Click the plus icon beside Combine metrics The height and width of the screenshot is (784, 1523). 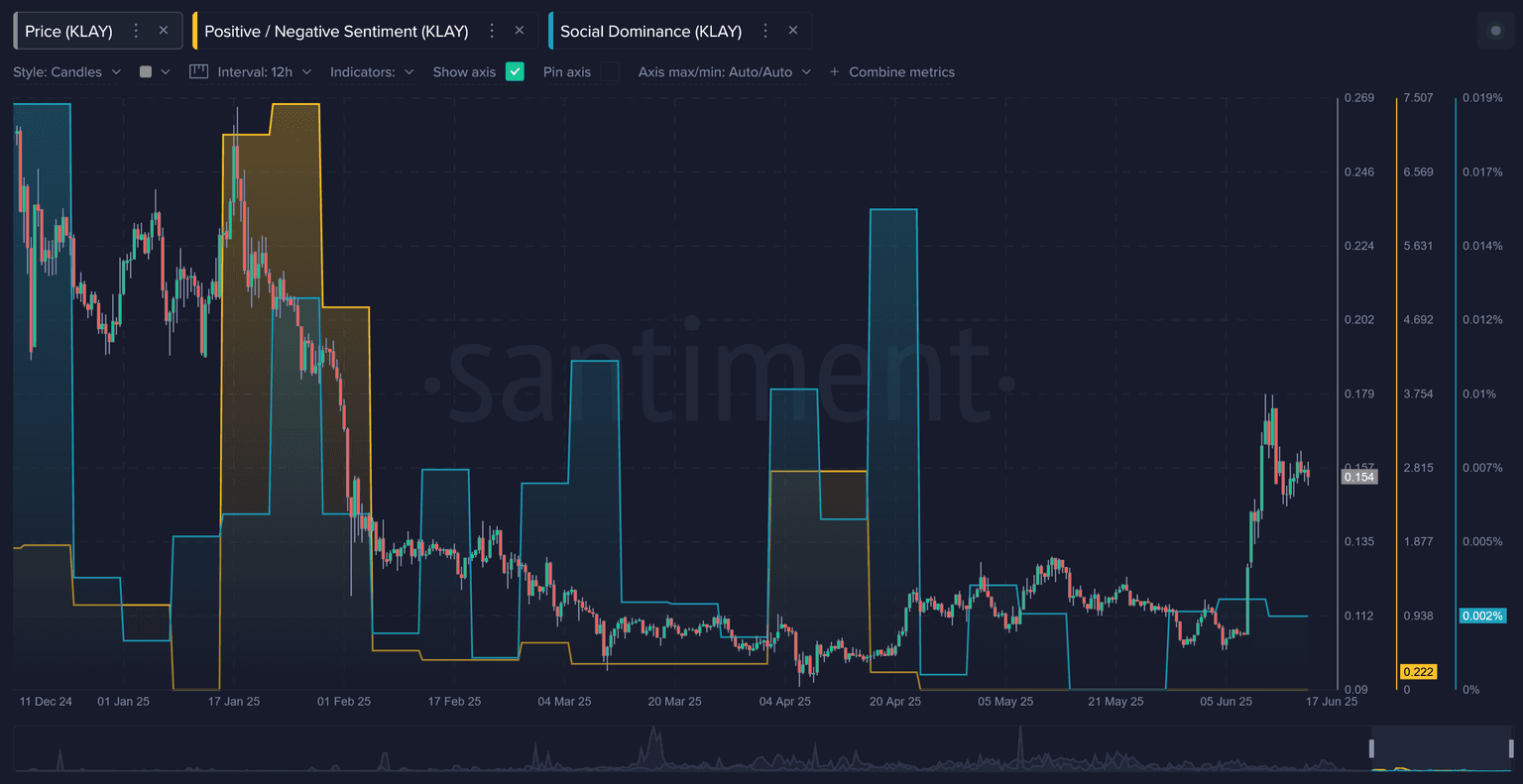(x=834, y=71)
